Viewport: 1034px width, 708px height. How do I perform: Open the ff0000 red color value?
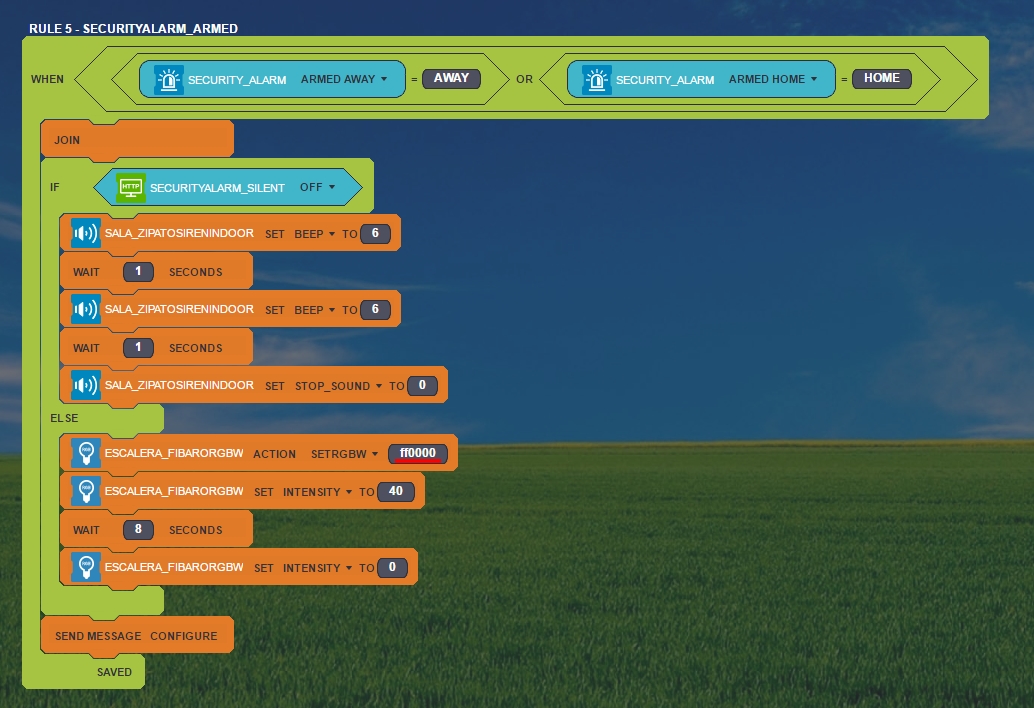pyautogui.click(x=418, y=453)
